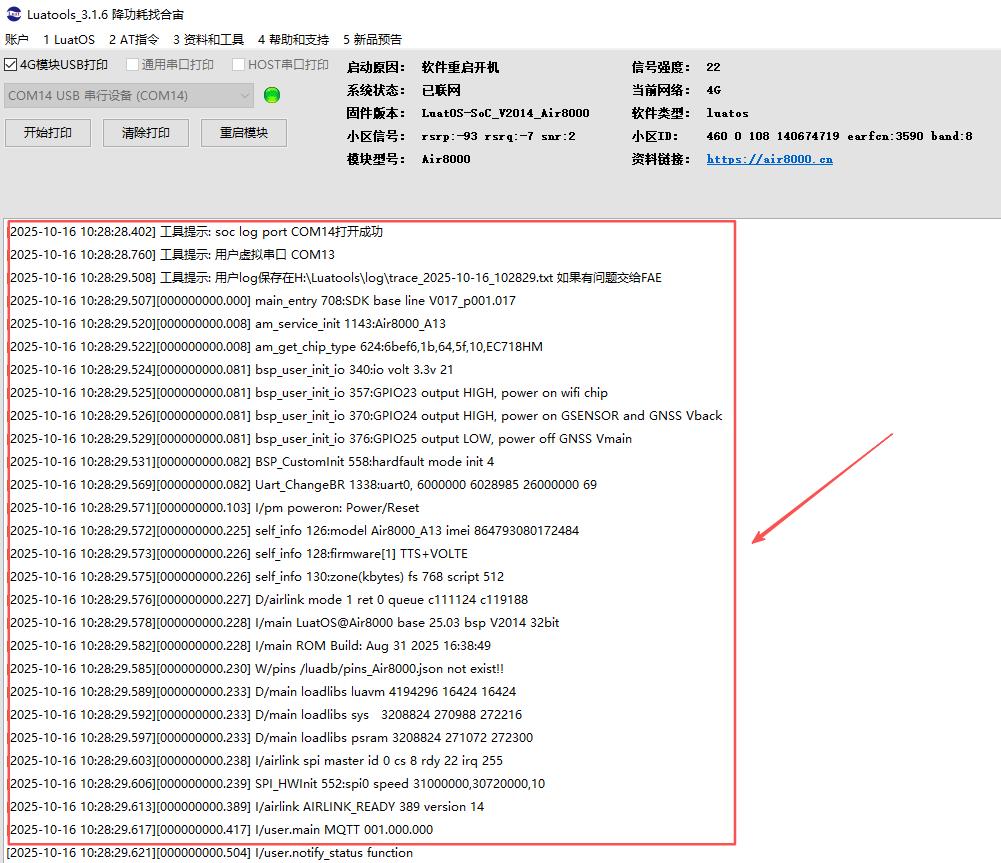Click the Luatools app logo in title bar
The height and width of the screenshot is (863, 1001).
11,15
